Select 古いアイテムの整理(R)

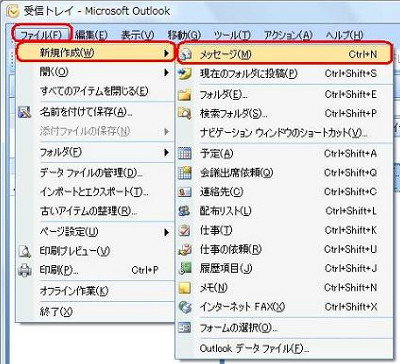click(x=95, y=211)
